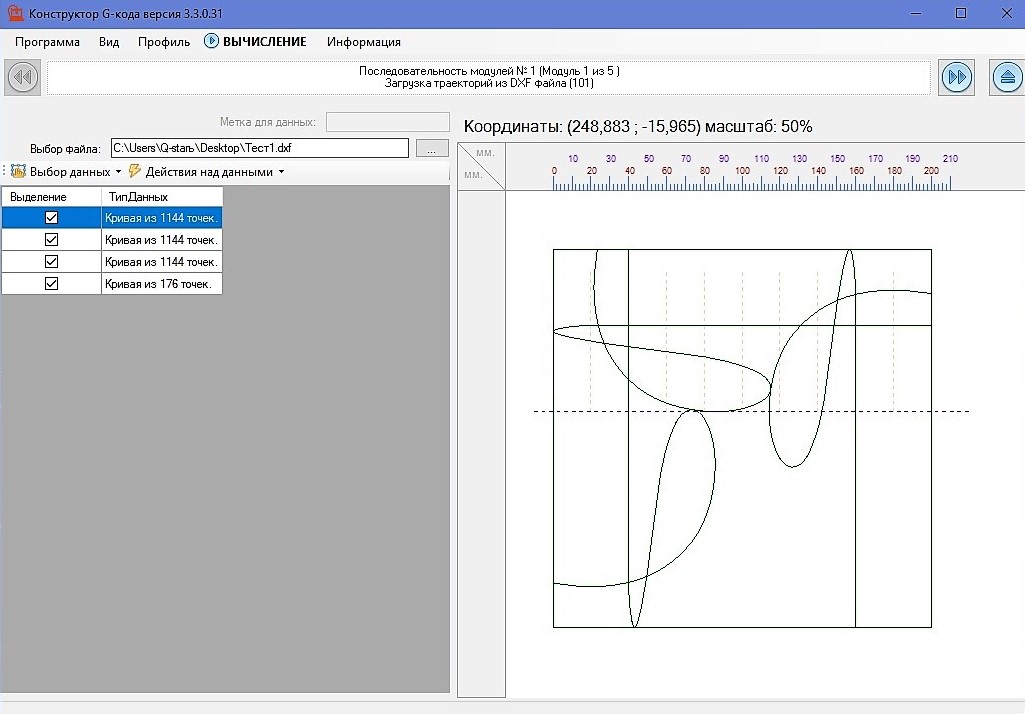Open the Вид menu
The width and height of the screenshot is (1025, 714).
109,42
